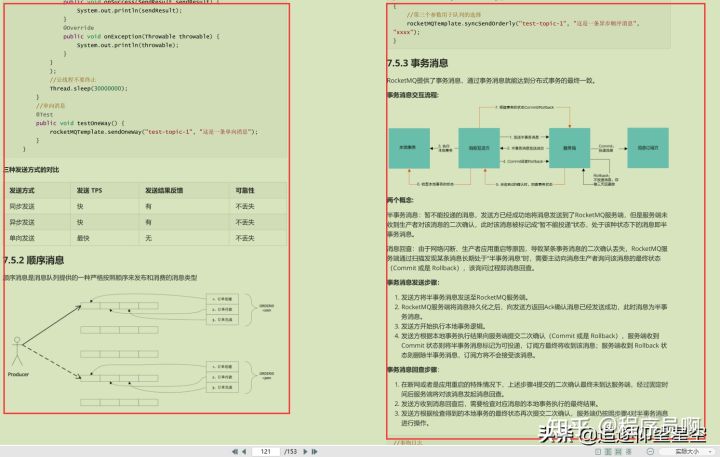Click the heading 7.5.2 顺序消息

33,260
